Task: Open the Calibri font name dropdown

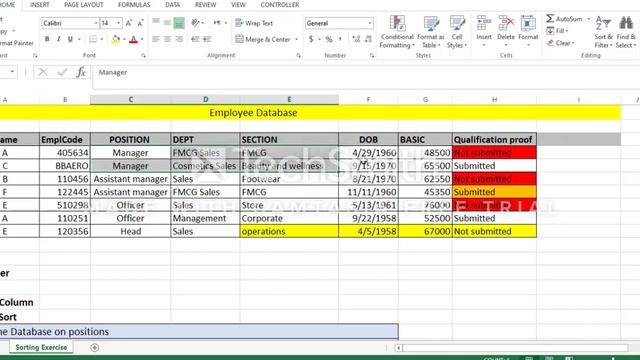Action: 96,23
